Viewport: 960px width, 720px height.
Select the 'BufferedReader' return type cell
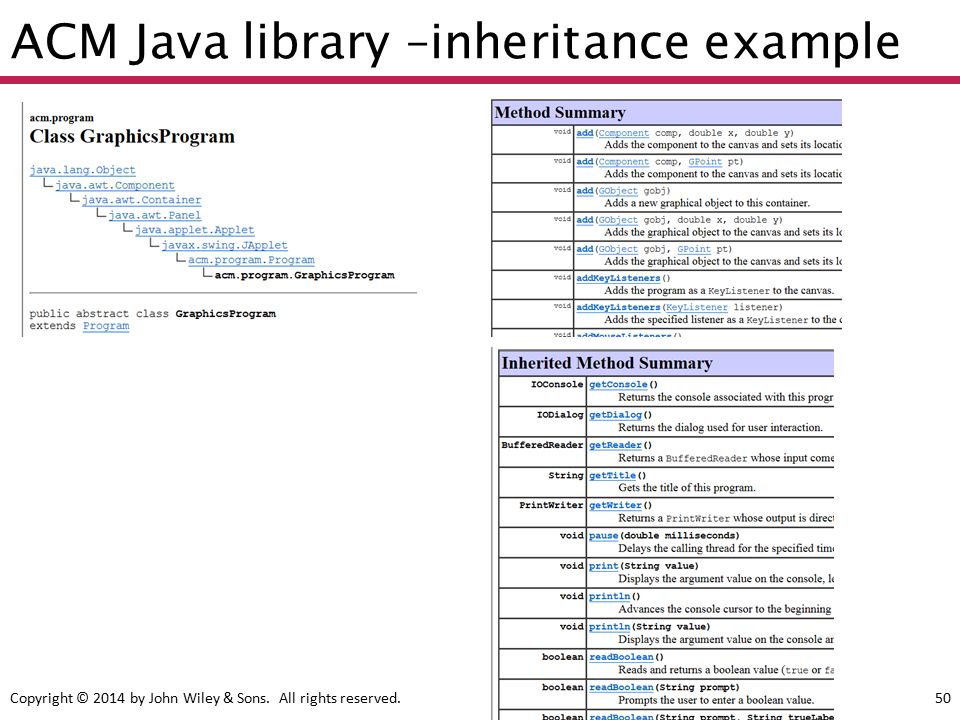point(542,445)
